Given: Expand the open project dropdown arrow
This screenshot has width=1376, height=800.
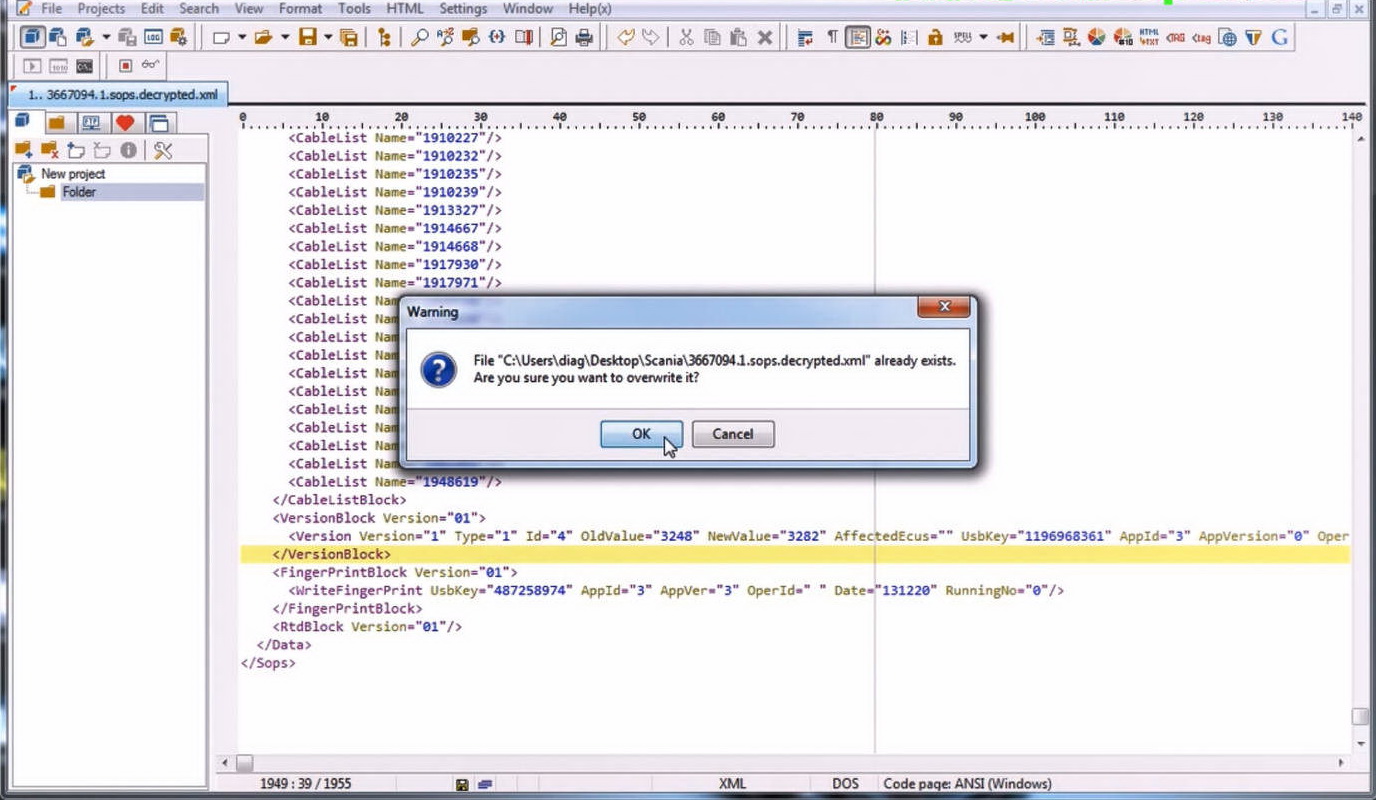Looking at the screenshot, I should pos(106,38).
